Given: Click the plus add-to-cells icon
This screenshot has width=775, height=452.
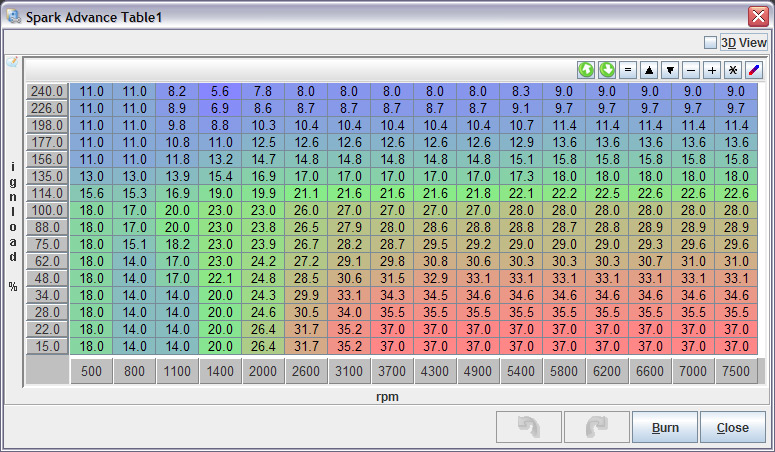Looking at the screenshot, I should tap(712, 70).
